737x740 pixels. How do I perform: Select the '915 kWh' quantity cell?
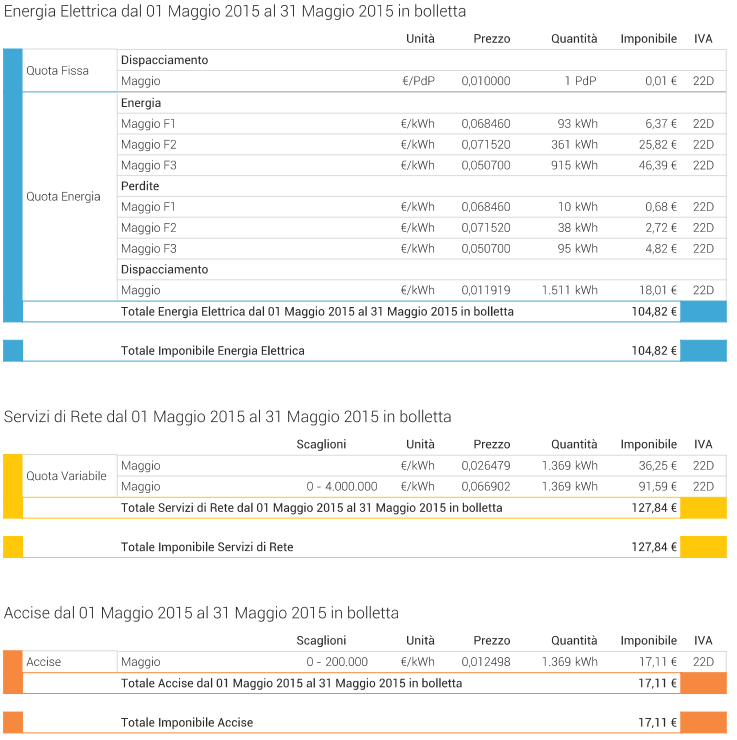click(x=574, y=165)
